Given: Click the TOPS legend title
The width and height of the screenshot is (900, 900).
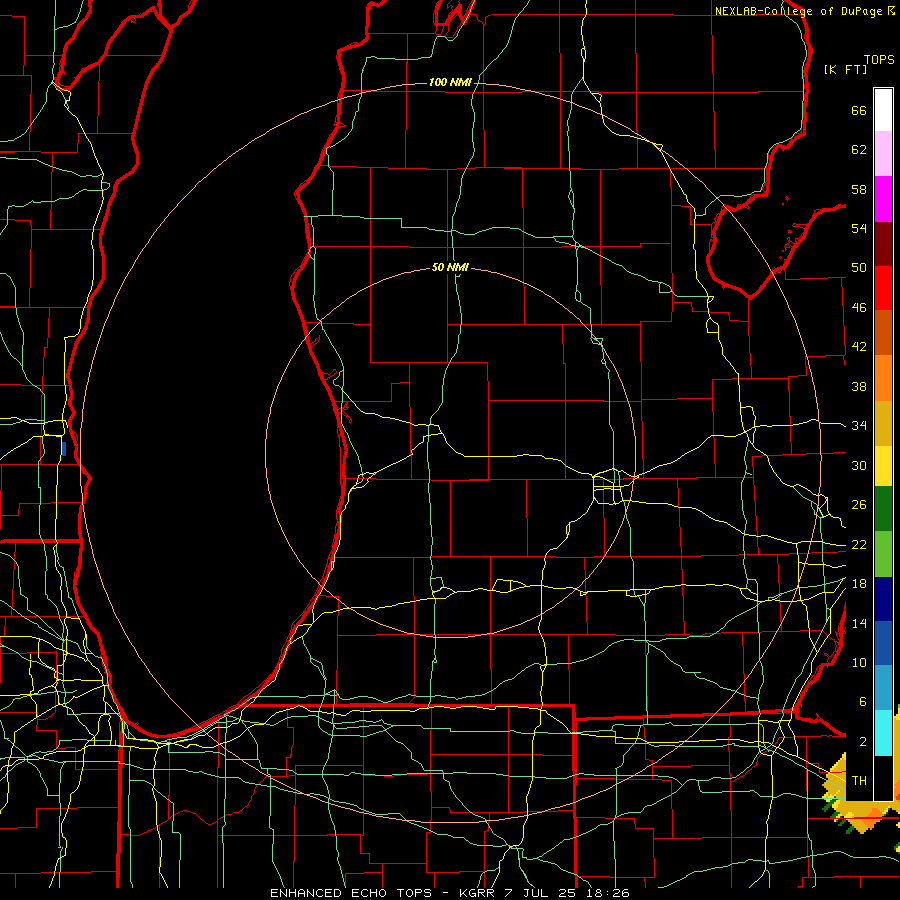Looking at the screenshot, I should tap(879, 59).
